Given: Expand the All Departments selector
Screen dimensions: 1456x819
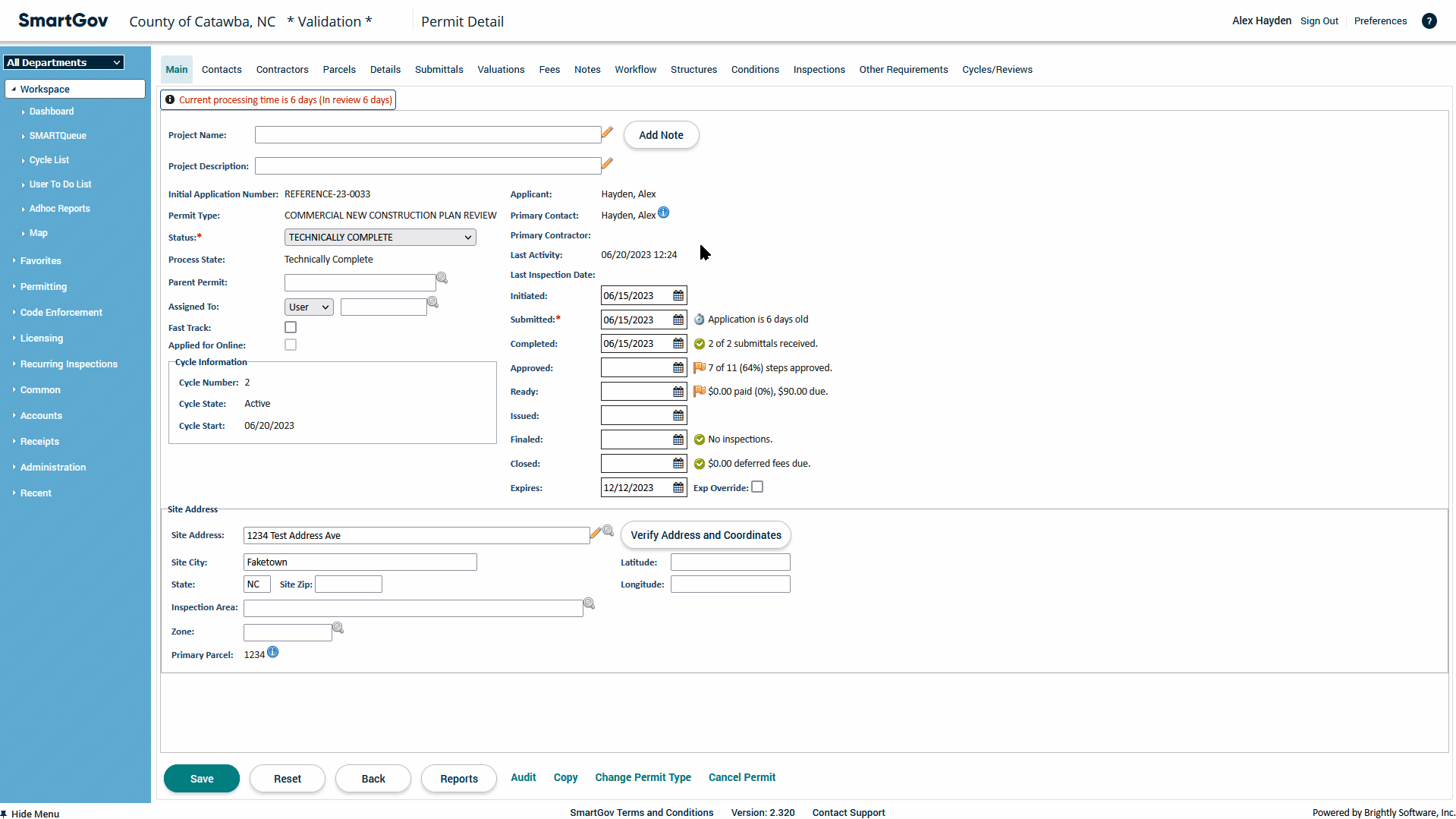Looking at the screenshot, I should 64,63.
